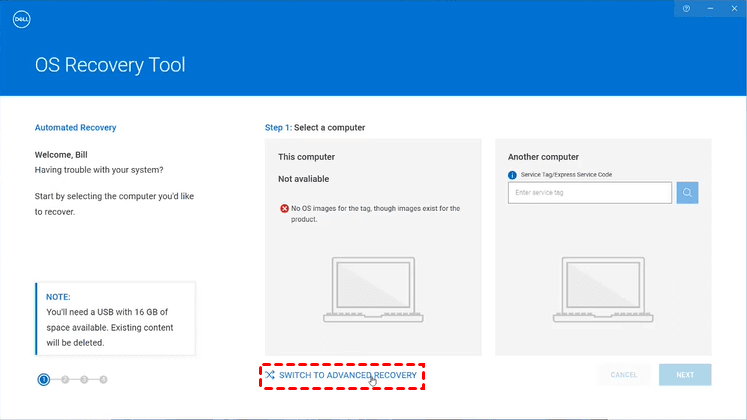
Task: Click the NOTE: label in the note box
Action: coord(58,297)
